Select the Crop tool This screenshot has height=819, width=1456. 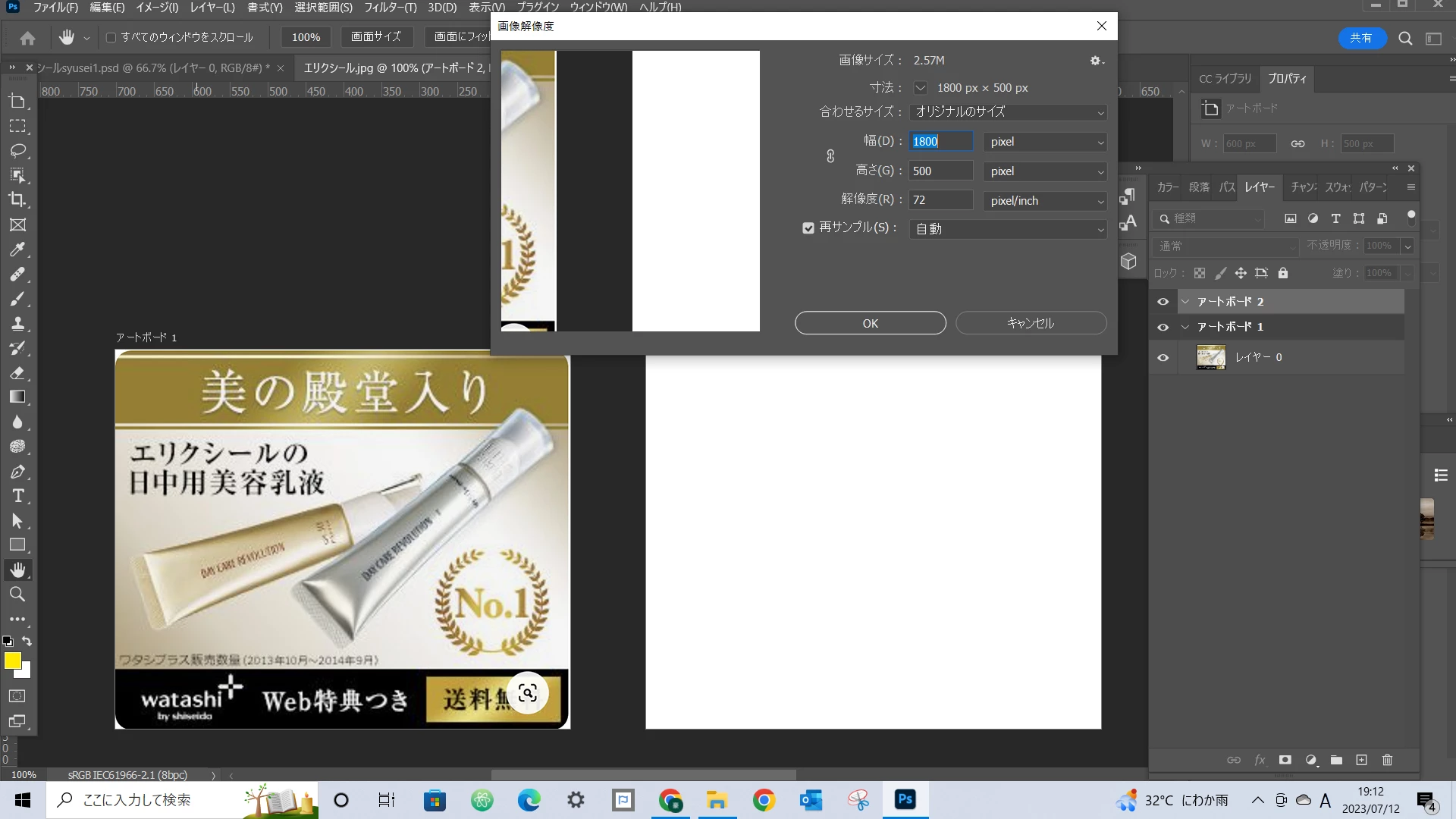pos(17,199)
